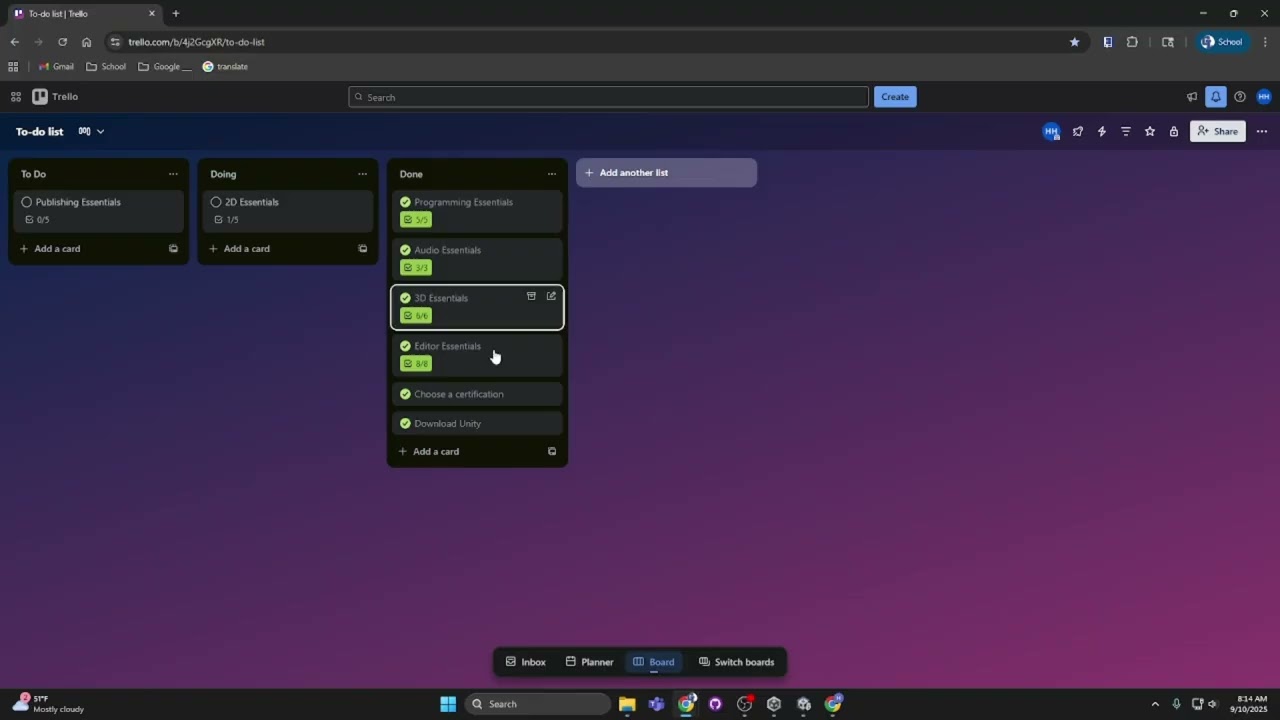Uncheck Audio Essentials complete mark

pyautogui.click(x=405, y=250)
